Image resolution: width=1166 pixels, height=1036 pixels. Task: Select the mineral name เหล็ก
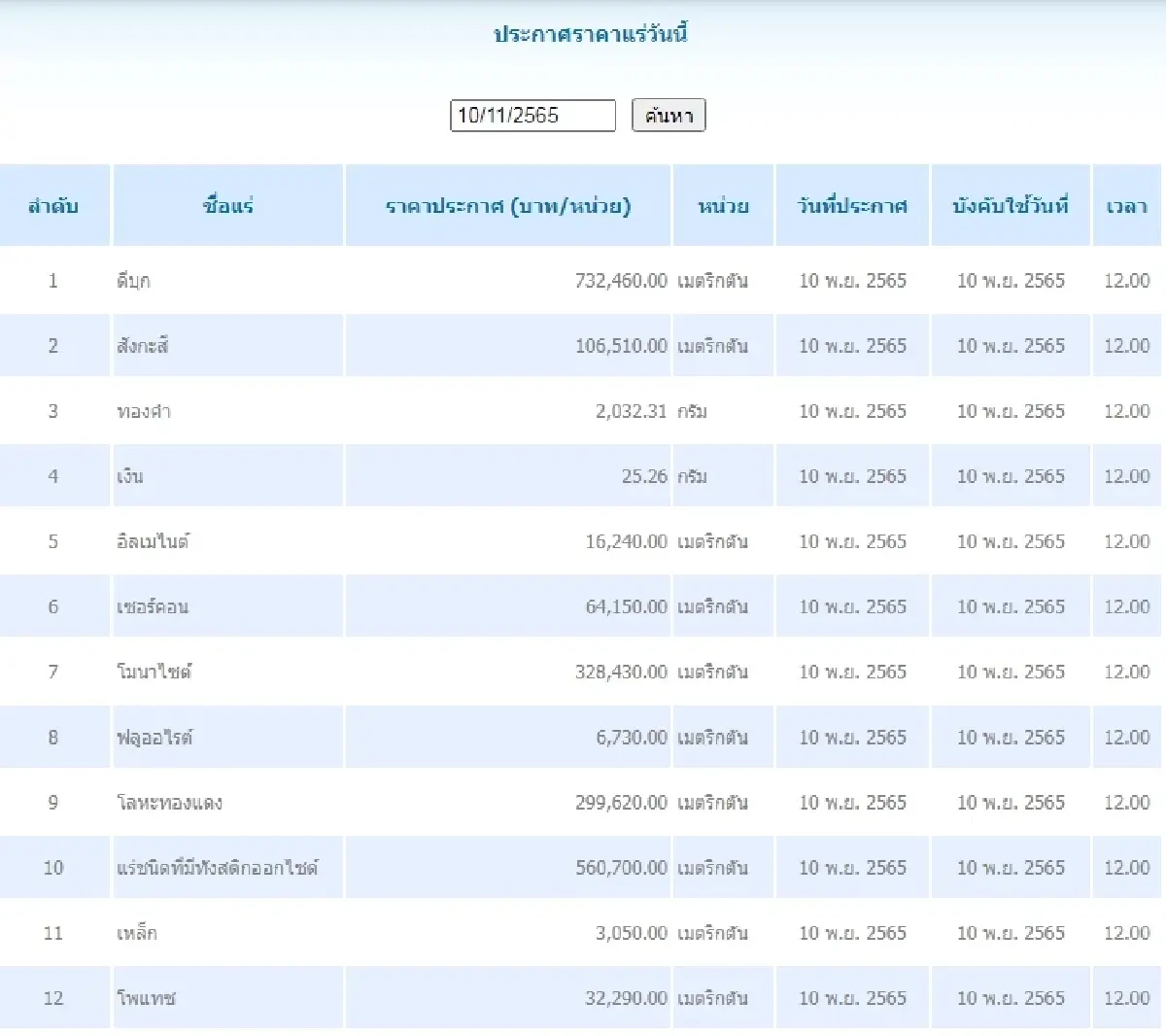click(137, 933)
